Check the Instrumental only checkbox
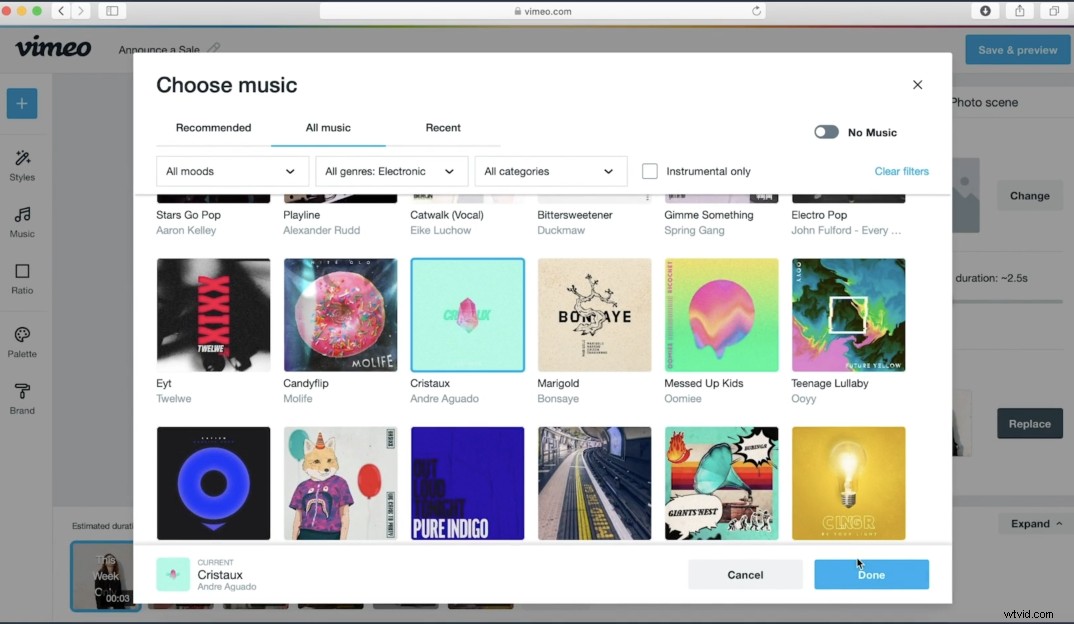Viewport: 1074px width, 624px height. click(650, 171)
